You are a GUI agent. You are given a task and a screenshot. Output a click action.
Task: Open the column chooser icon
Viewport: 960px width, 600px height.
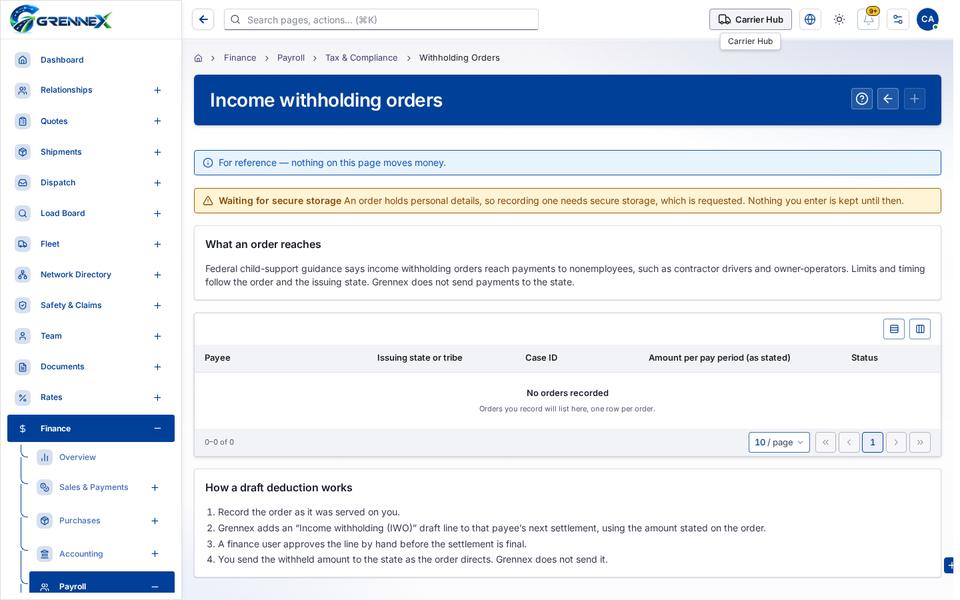[x=920, y=329]
